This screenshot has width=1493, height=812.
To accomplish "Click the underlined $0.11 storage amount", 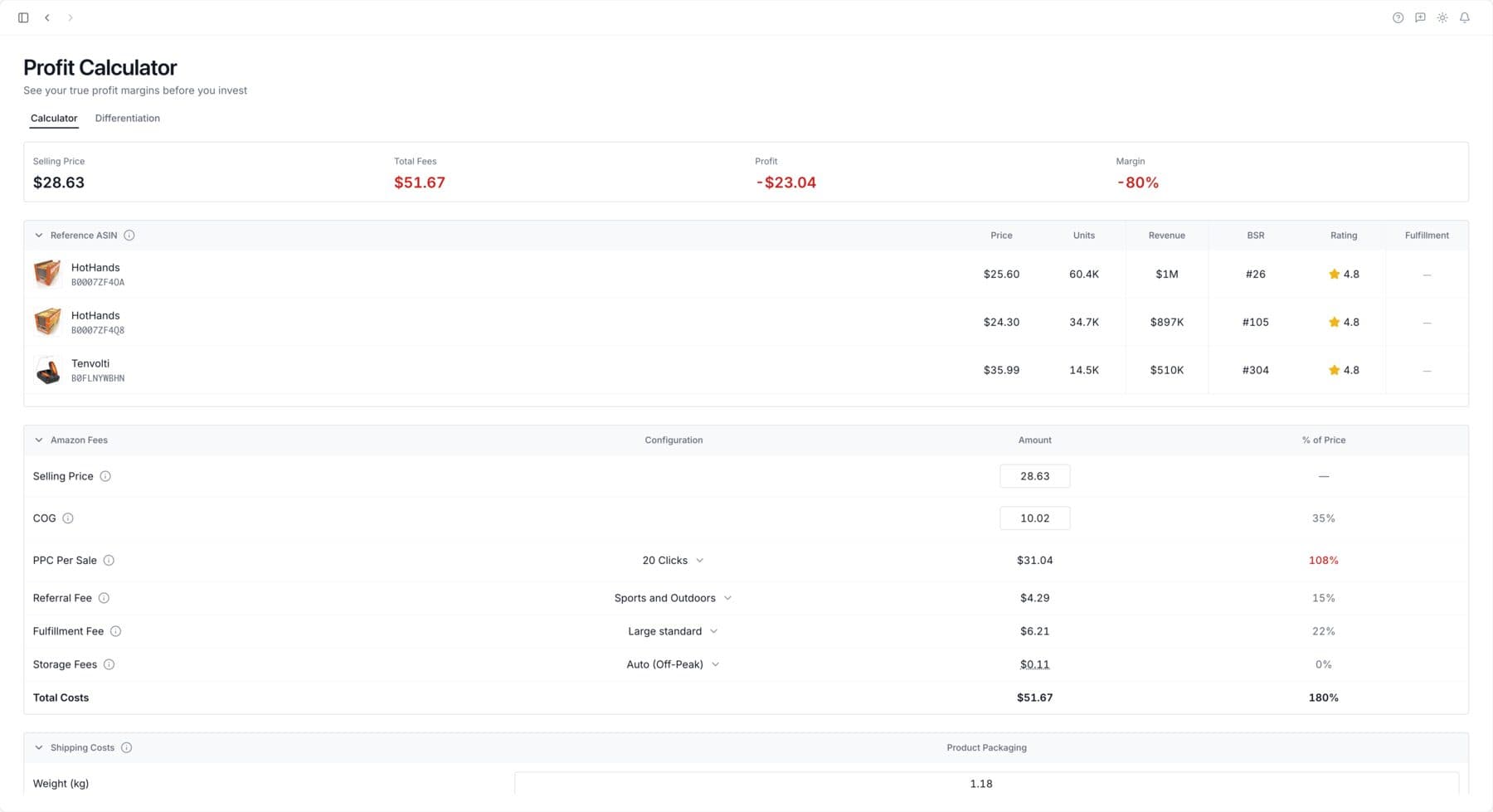I will [x=1034, y=664].
